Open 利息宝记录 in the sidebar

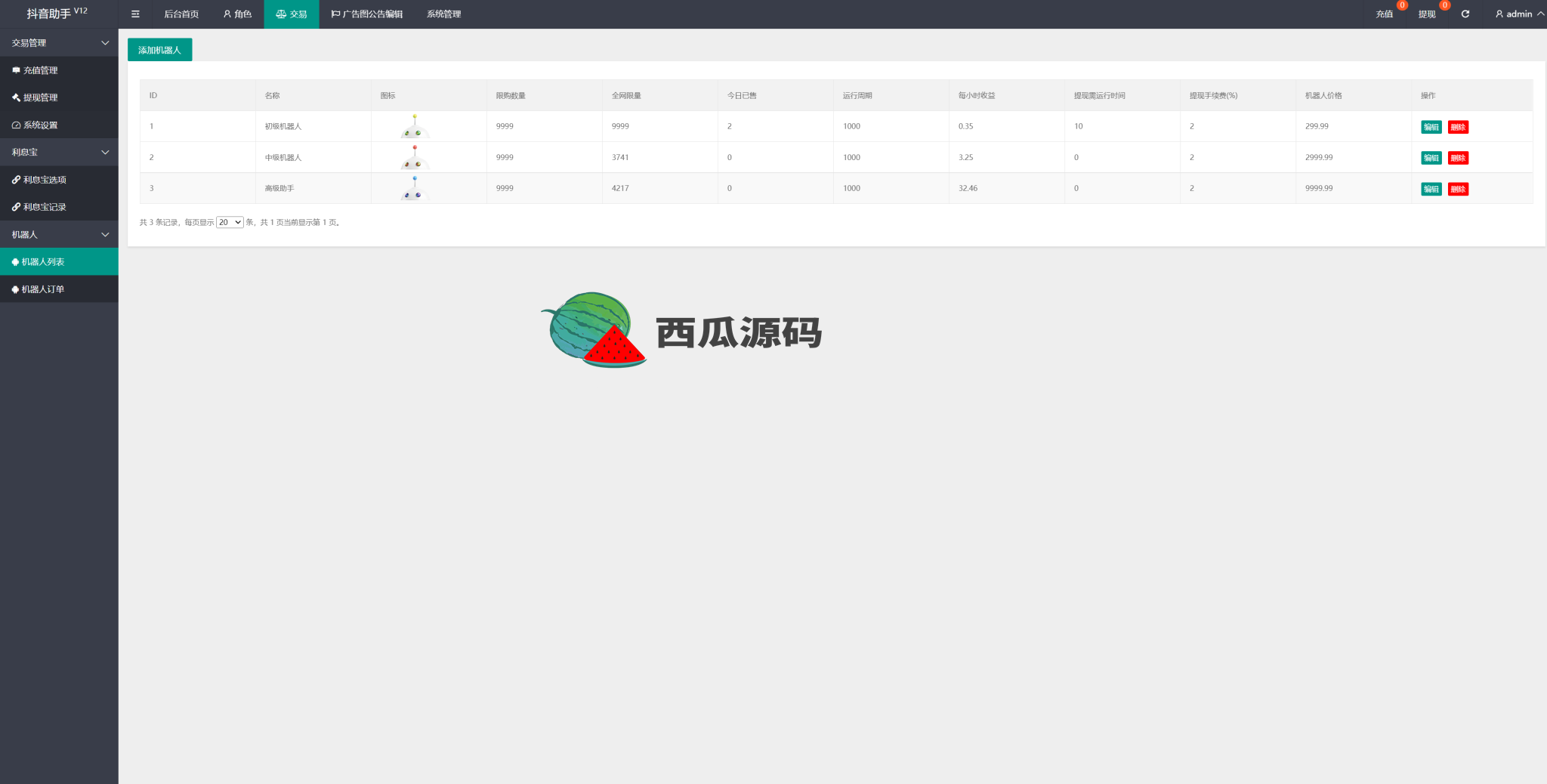click(59, 207)
